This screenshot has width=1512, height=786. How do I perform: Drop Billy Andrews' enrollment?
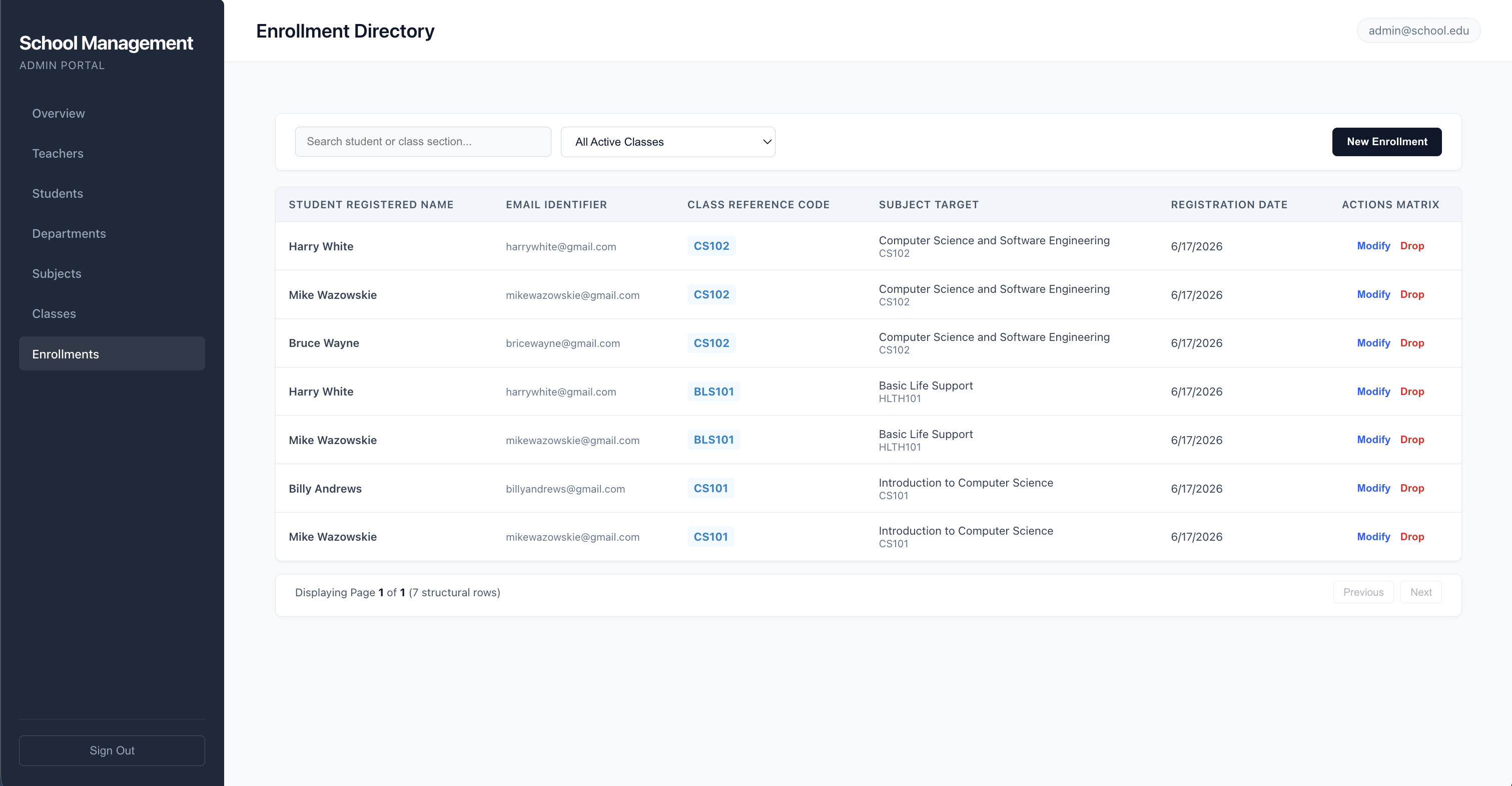pos(1411,488)
